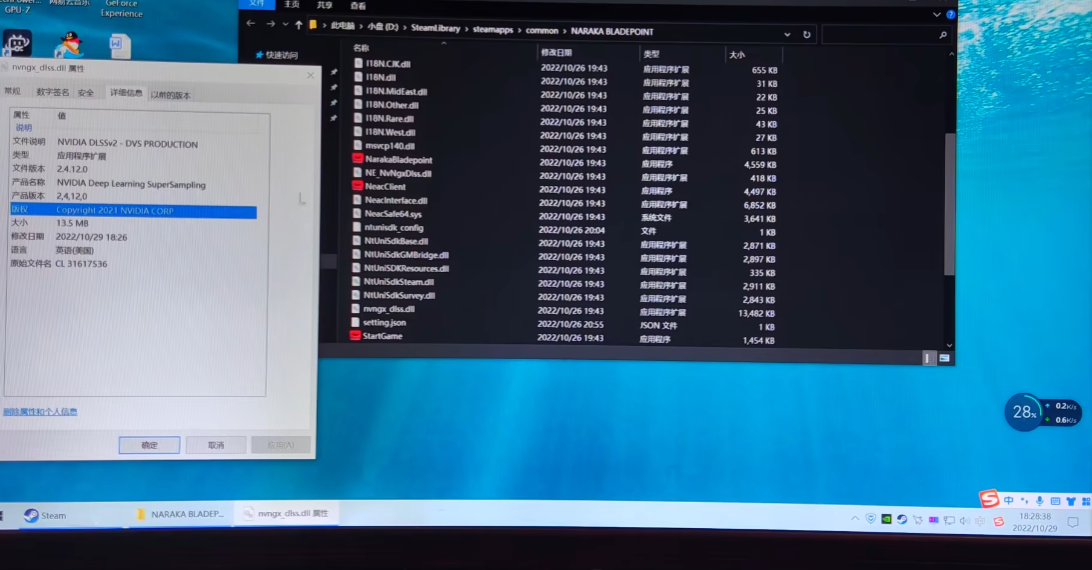Open the 文件 menu in Explorer
Viewport: 1092px width, 570px height.
pos(257,3)
